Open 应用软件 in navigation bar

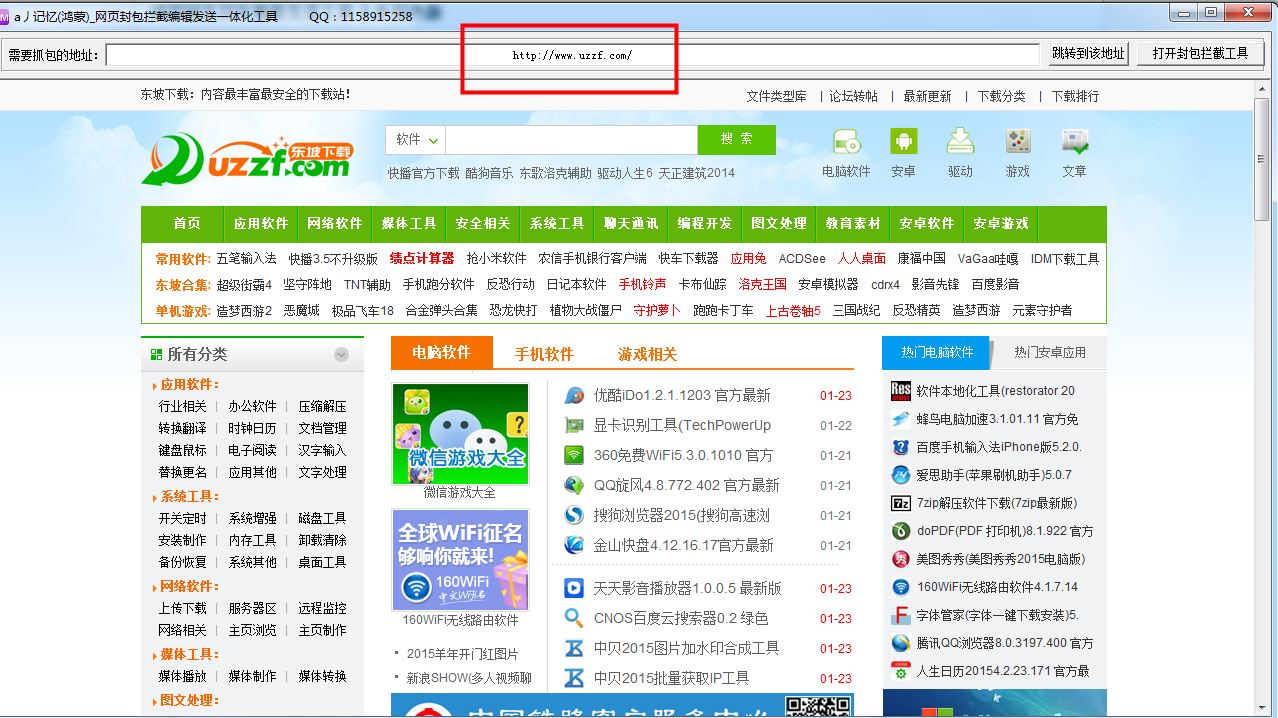pyautogui.click(x=261, y=223)
